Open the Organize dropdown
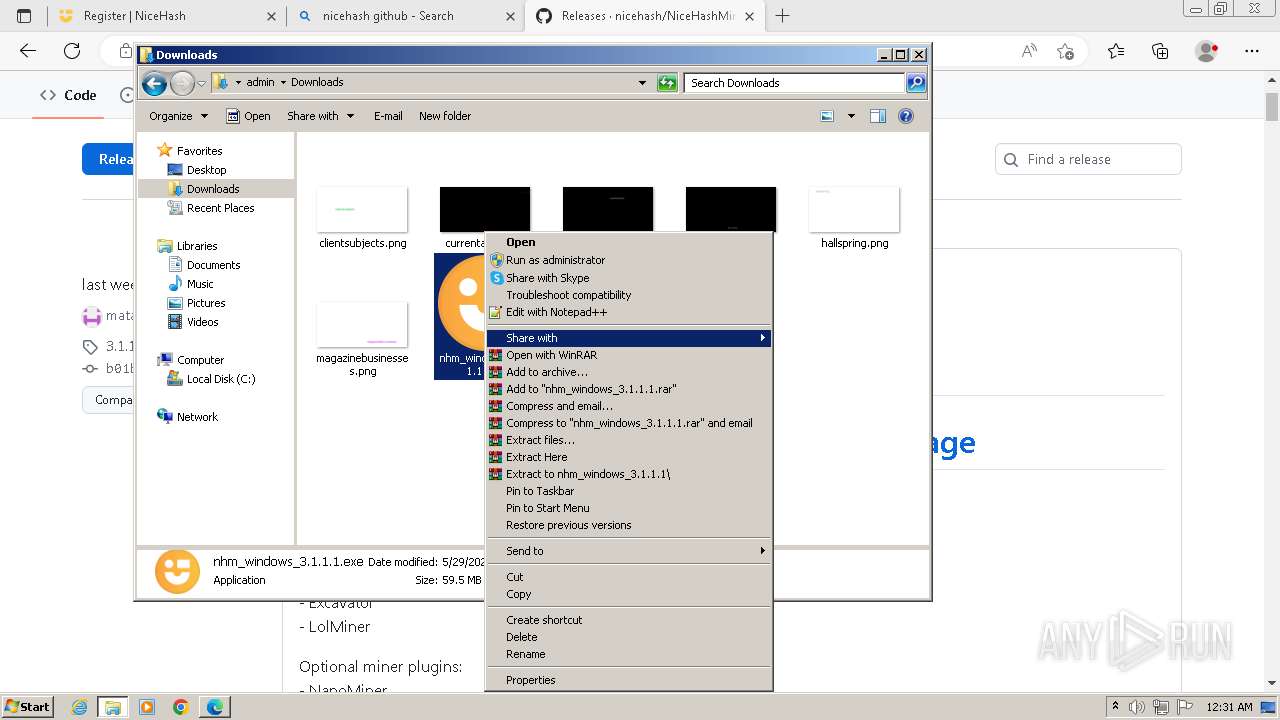1280x720 pixels. [x=179, y=116]
